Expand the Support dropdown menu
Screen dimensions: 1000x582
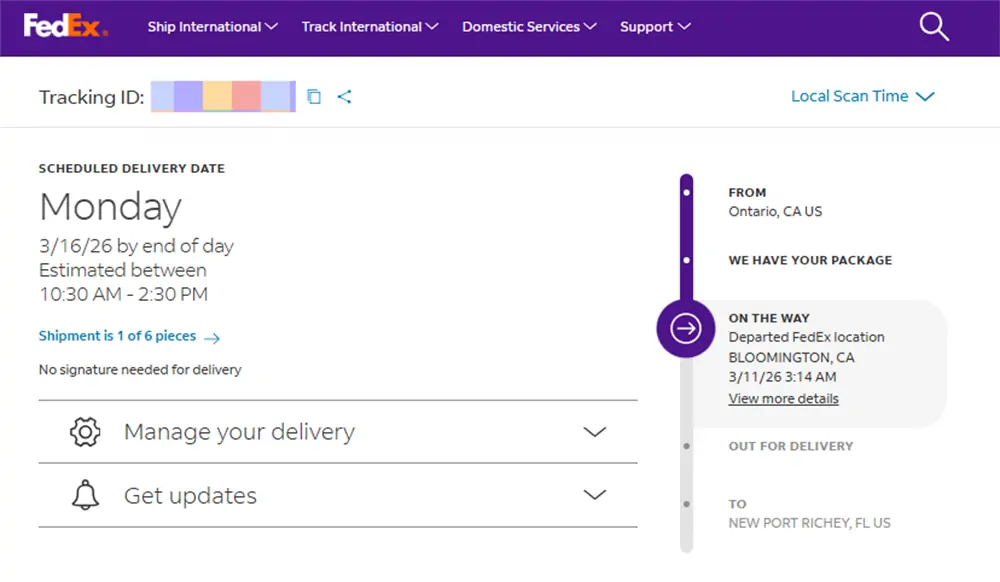pyautogui.click(x=655, y=27)
